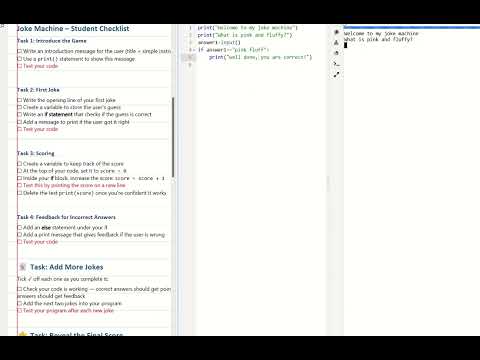Collapse the 'if answer1' code block fold arrow
The image size is (480, 360).
point(194,50)
